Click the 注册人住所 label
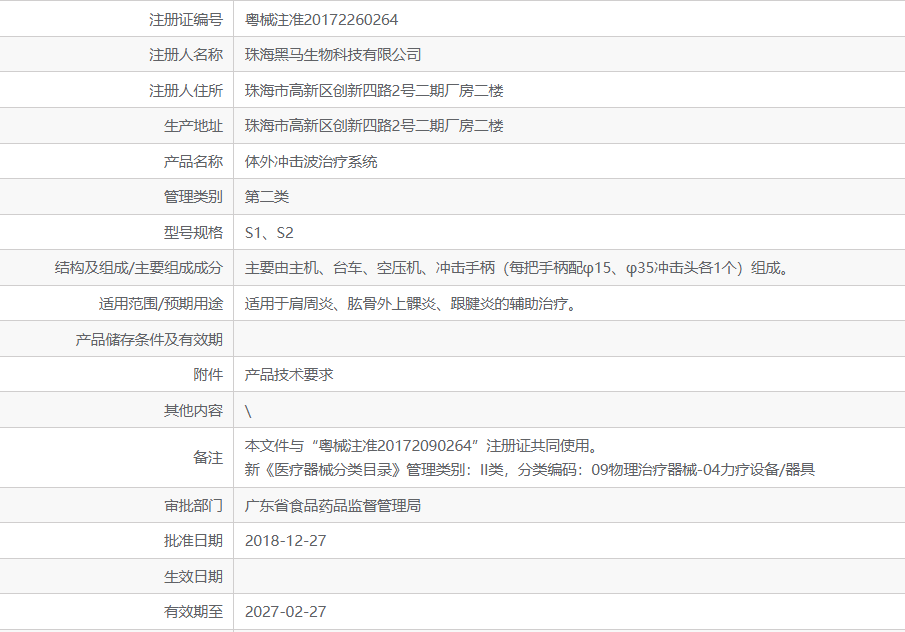Screen dimensions: 905x632 tap(186, 91)
